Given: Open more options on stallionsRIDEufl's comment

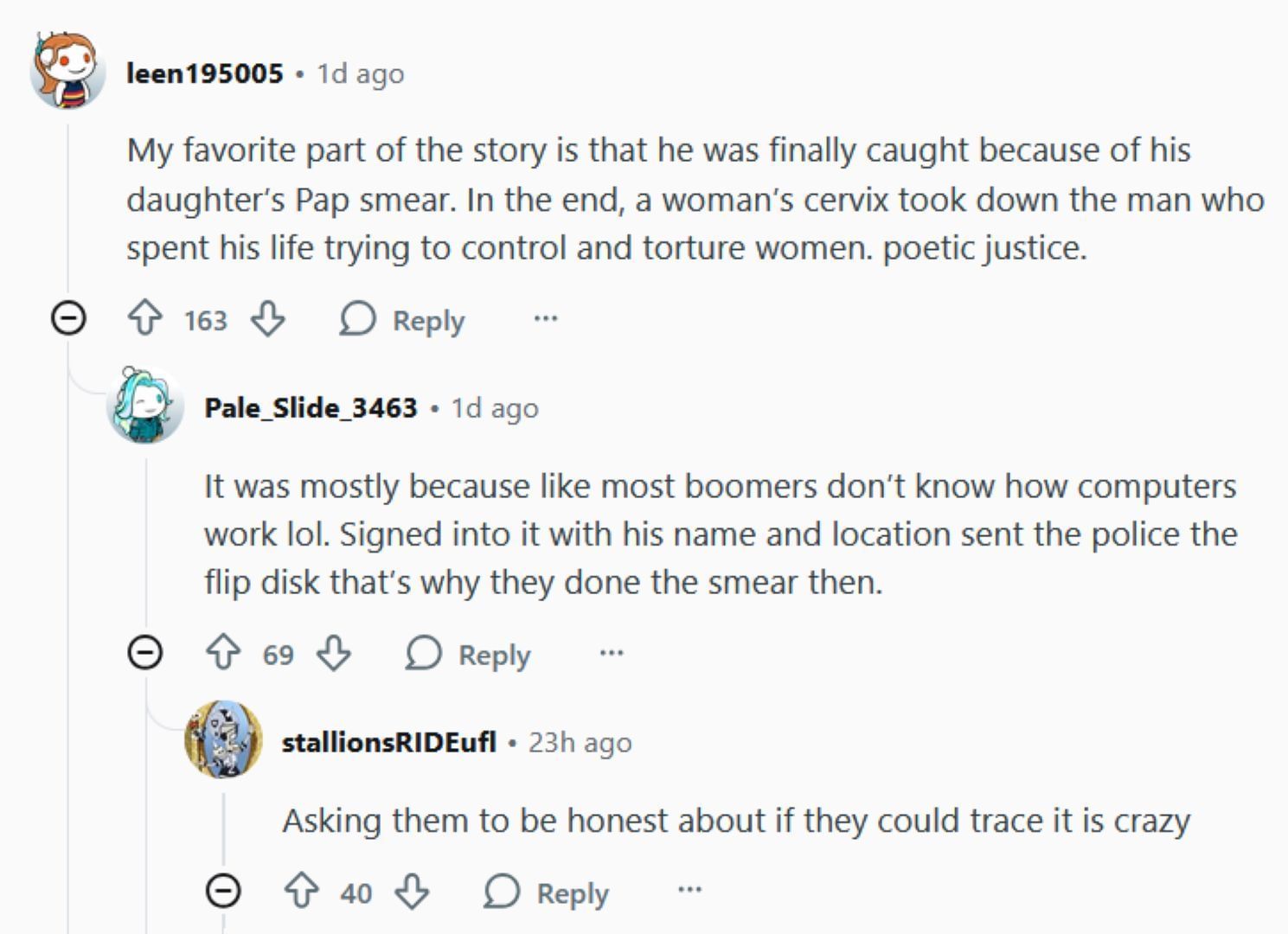Looking at the screenshot, I should pos(689,890).
